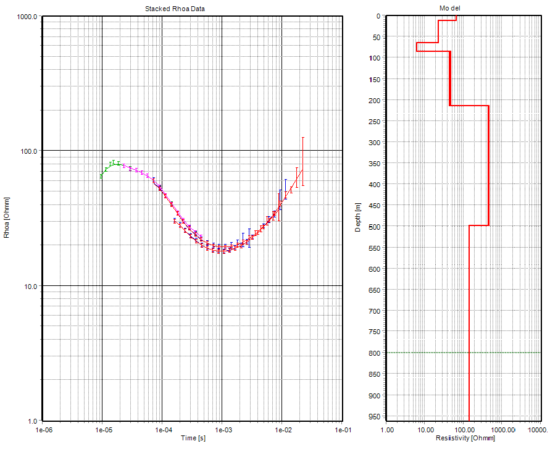Click the magenta data curve near 1e-05

tap(139, 172)
